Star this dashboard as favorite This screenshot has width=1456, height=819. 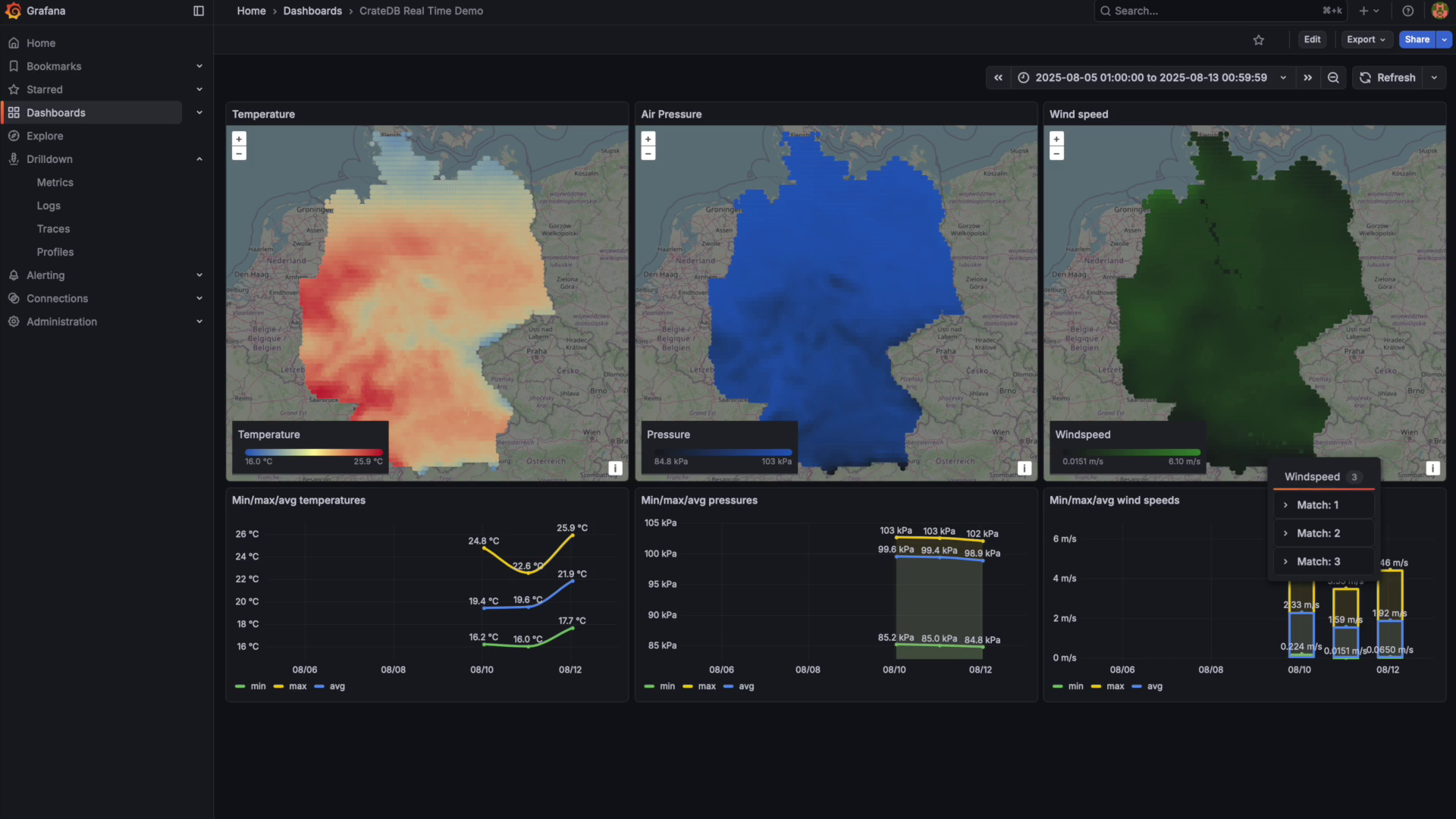[1259, 40]
